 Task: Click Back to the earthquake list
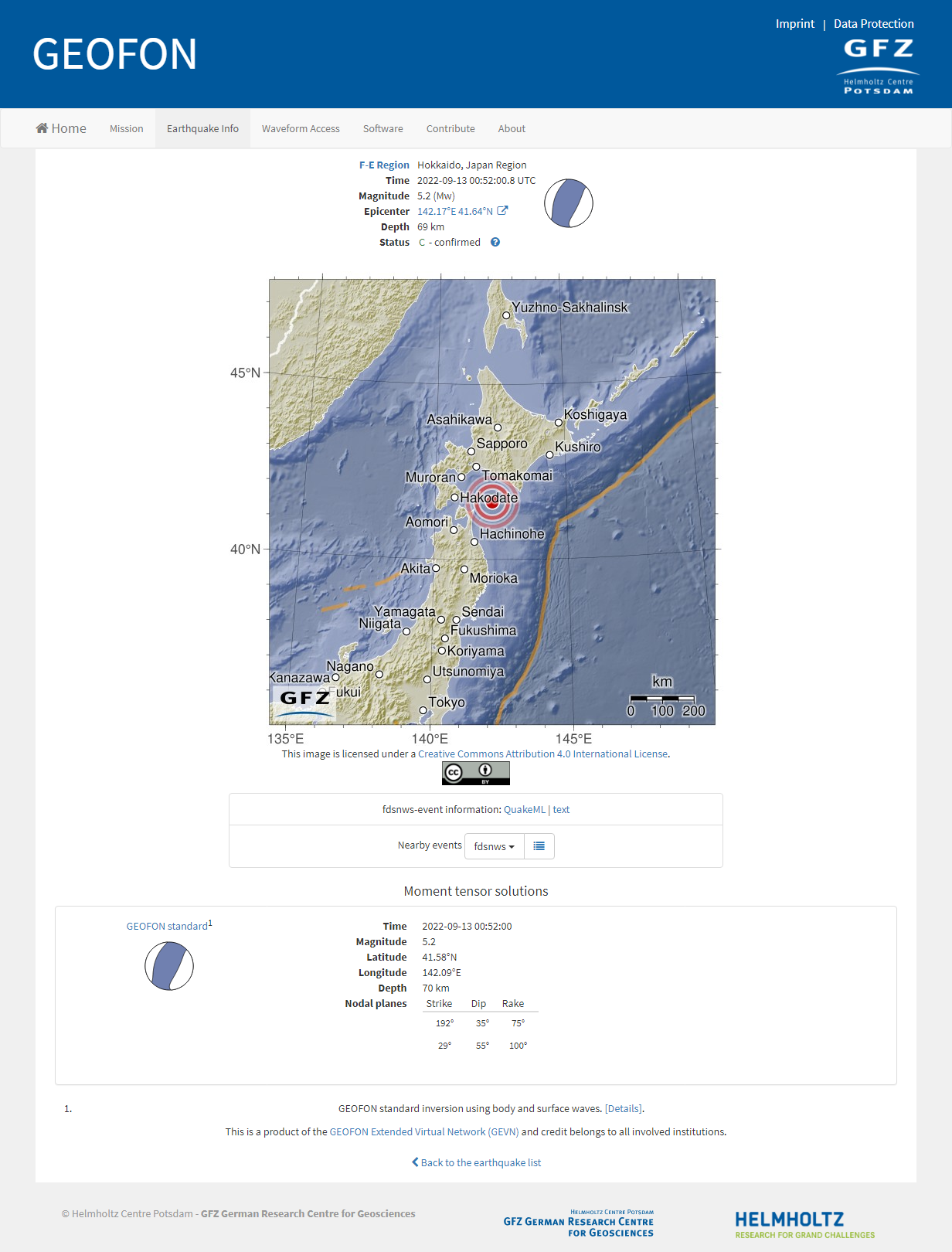pyautogui.click(x=476, y=1163)
